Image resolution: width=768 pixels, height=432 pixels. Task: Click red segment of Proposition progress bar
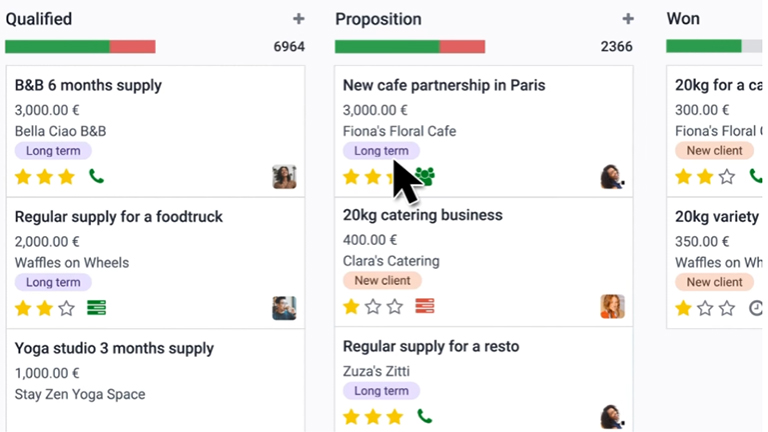pos(462,47)
